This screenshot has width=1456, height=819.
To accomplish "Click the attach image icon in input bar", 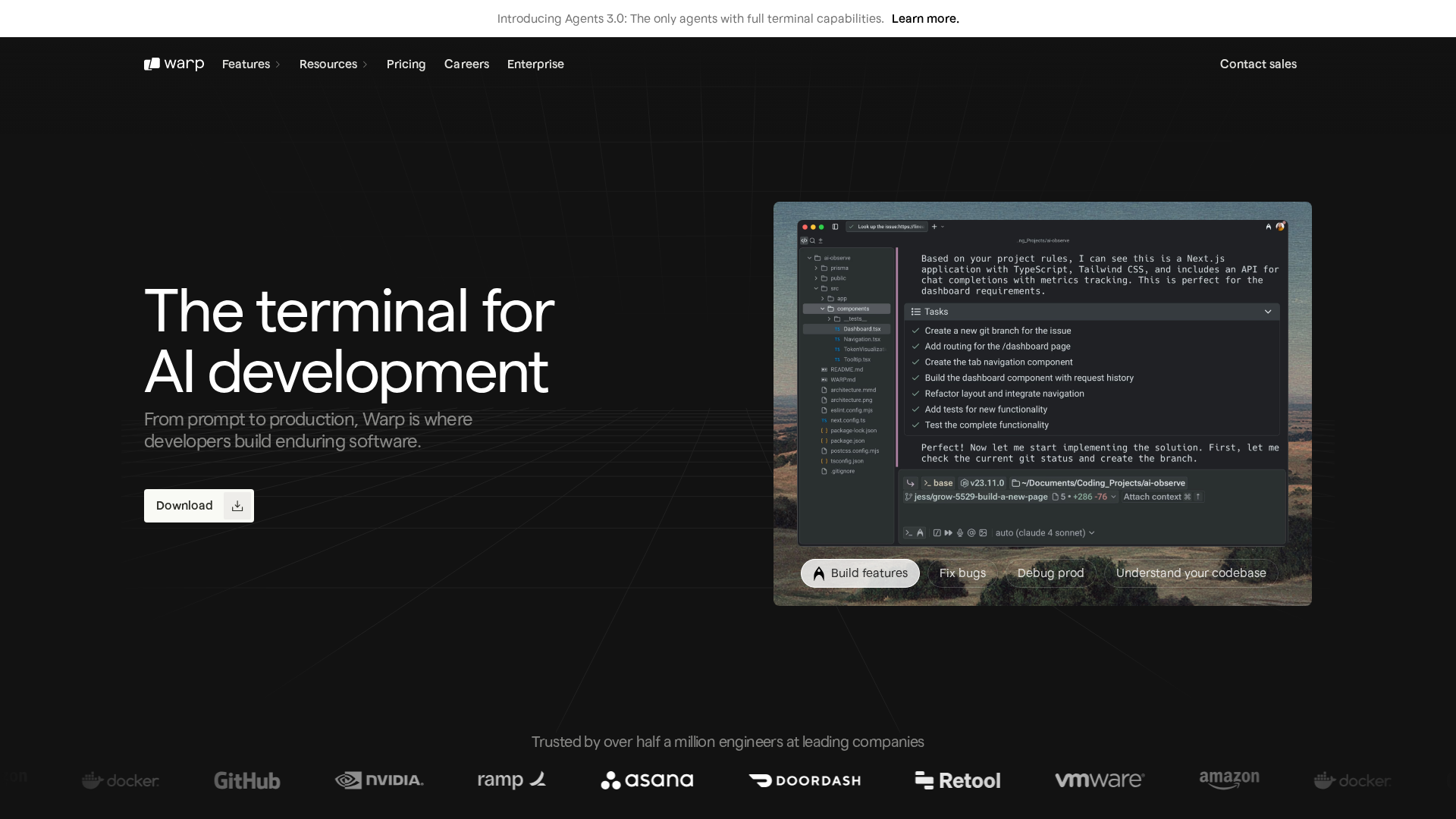I will [x=984, y=533].
